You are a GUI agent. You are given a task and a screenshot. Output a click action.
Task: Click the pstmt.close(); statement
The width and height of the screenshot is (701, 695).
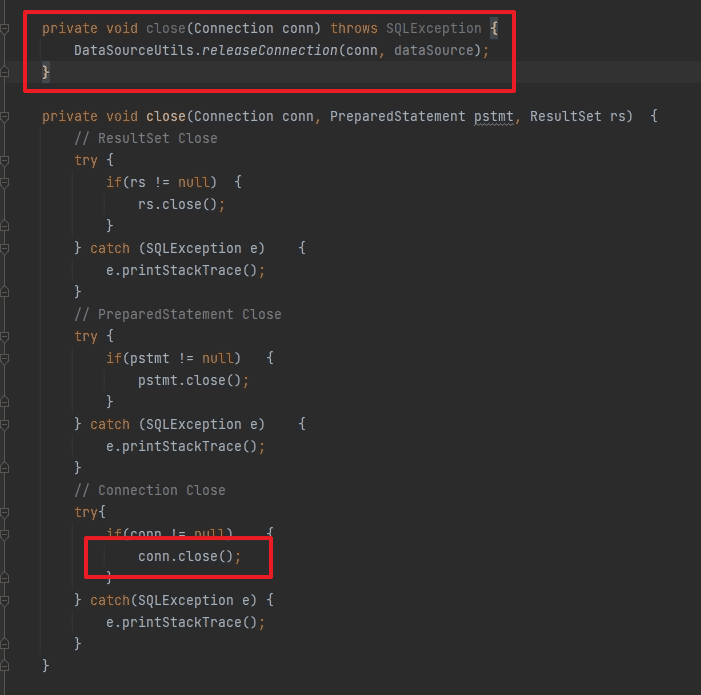click(193, 381)
